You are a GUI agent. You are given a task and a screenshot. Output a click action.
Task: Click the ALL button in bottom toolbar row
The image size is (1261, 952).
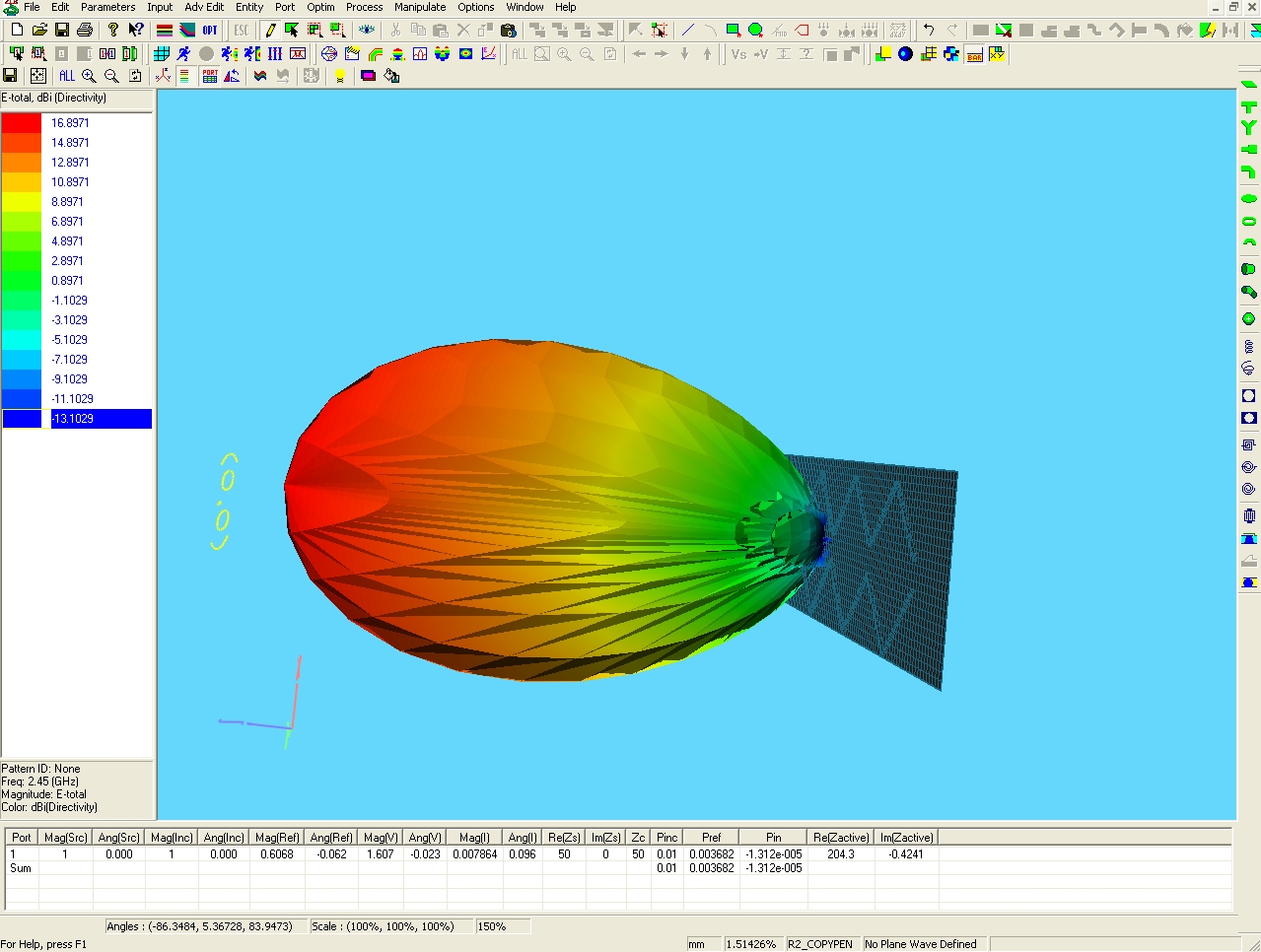coord(66,76)
